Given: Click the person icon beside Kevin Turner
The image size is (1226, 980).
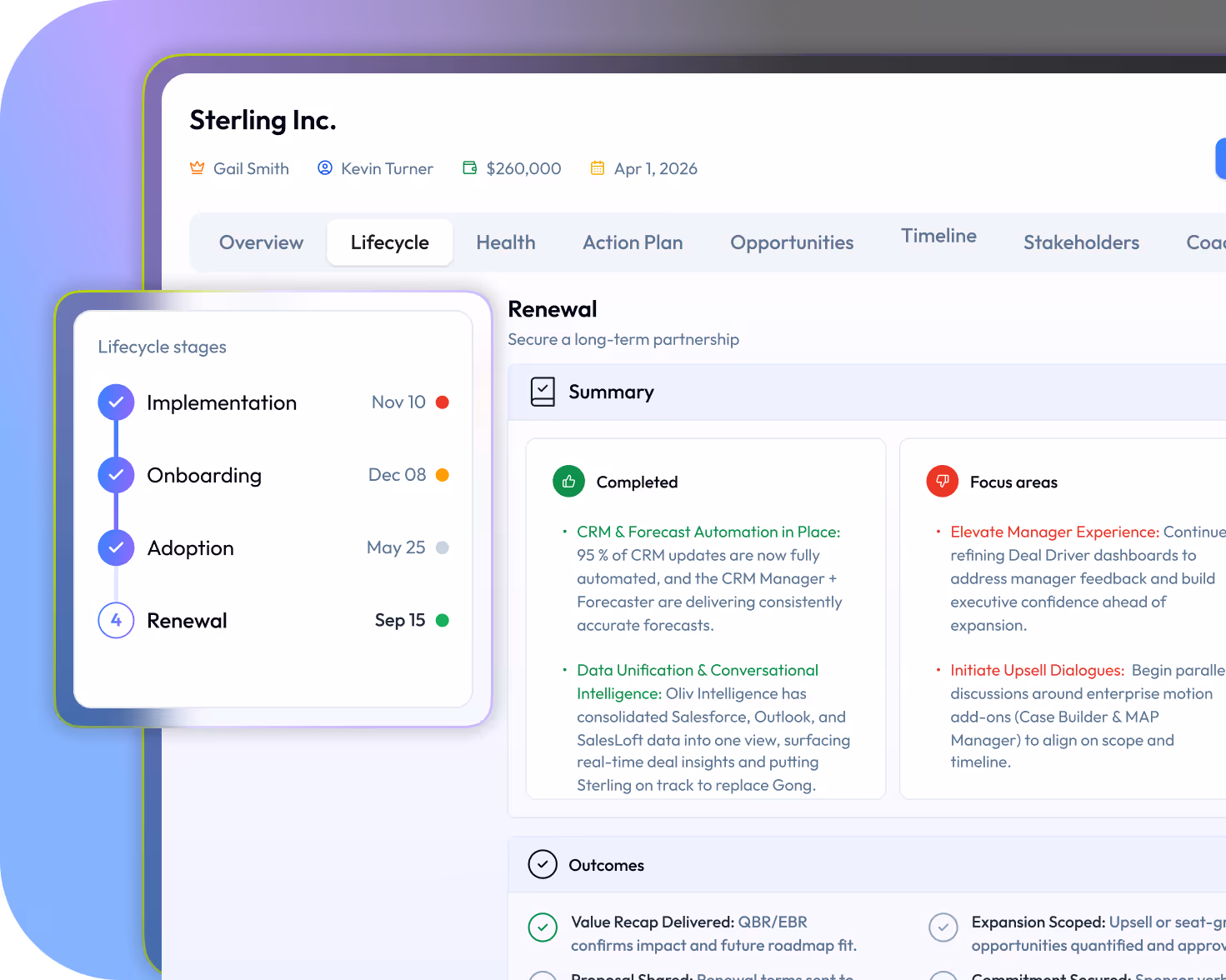Looking at the screenshot, I should tap(324, 167).
